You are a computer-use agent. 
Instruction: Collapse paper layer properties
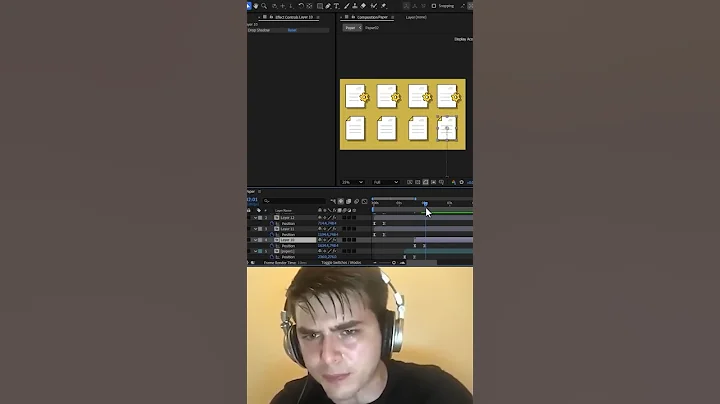click(255, 251)
